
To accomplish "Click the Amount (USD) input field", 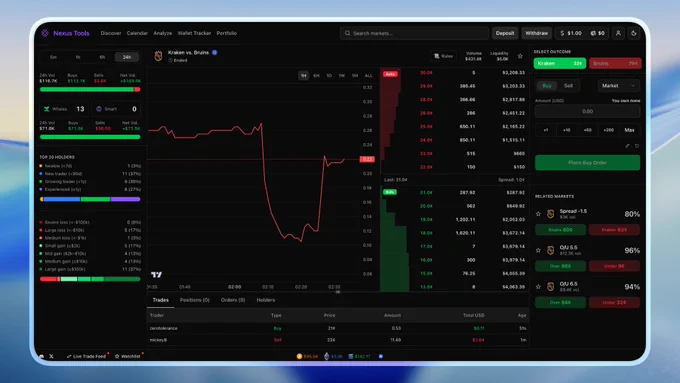I will coord(588,111).
